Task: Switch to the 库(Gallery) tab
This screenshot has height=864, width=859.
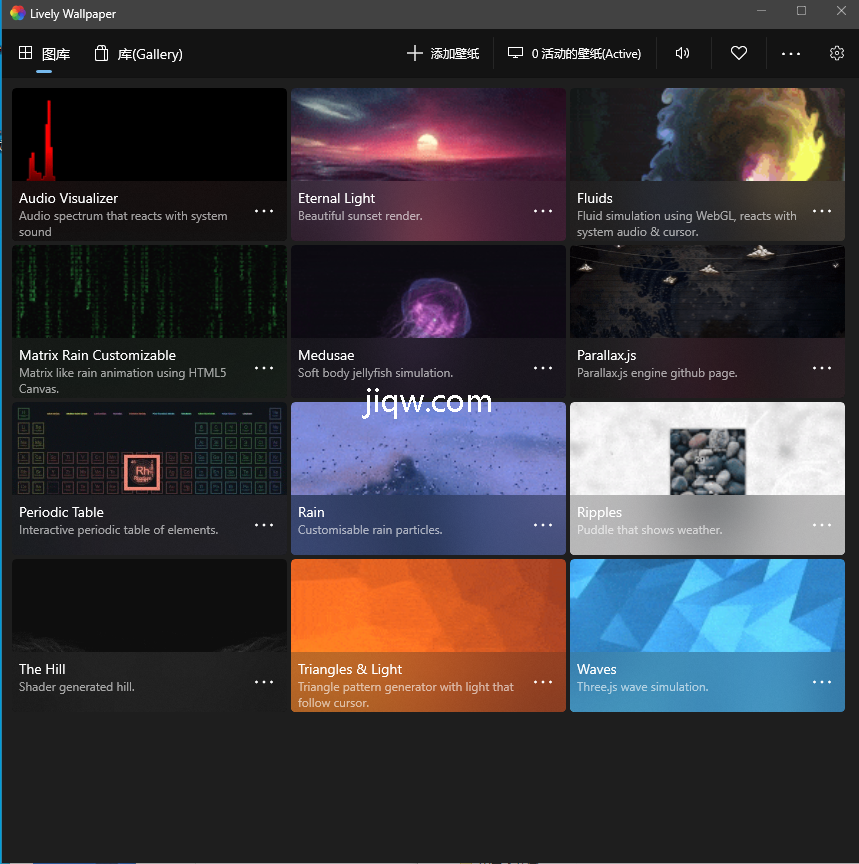Action: point(138,53)
